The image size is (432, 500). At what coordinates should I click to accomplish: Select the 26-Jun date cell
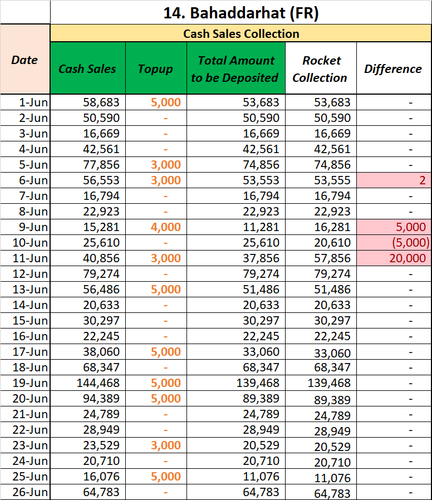25,492
